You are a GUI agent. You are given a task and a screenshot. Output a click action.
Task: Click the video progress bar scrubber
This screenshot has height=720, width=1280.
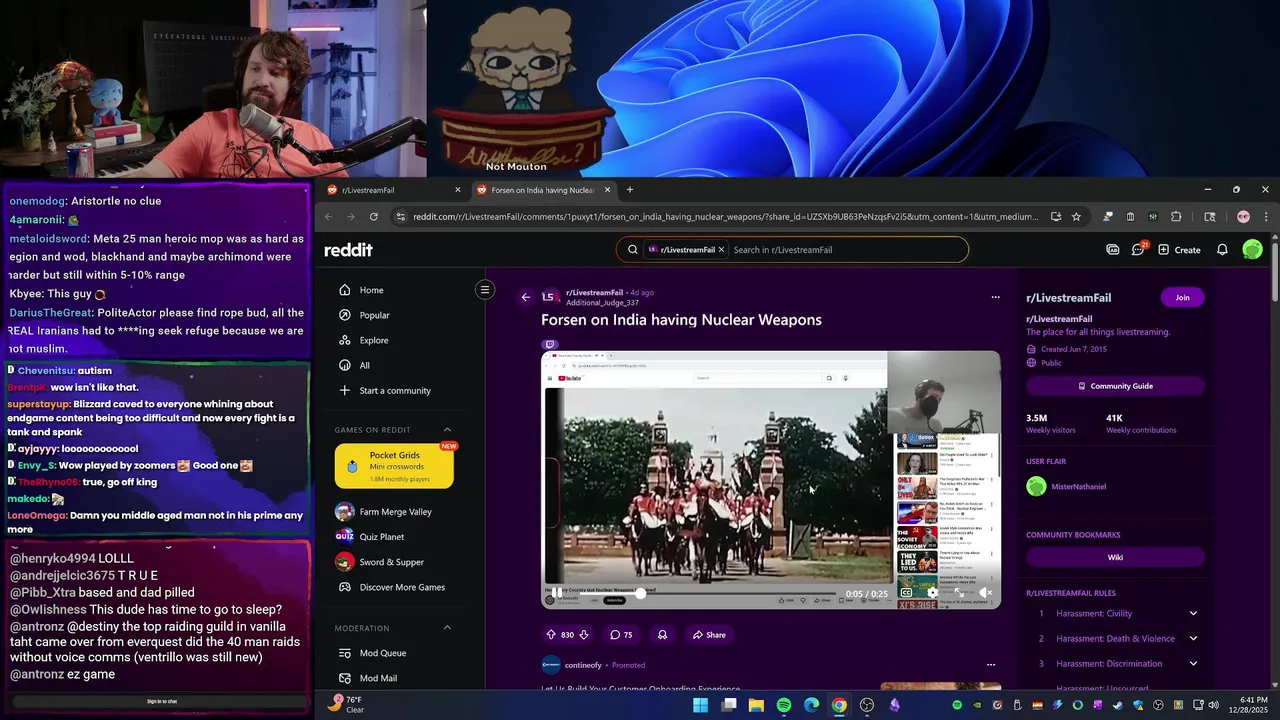[640, 593]
